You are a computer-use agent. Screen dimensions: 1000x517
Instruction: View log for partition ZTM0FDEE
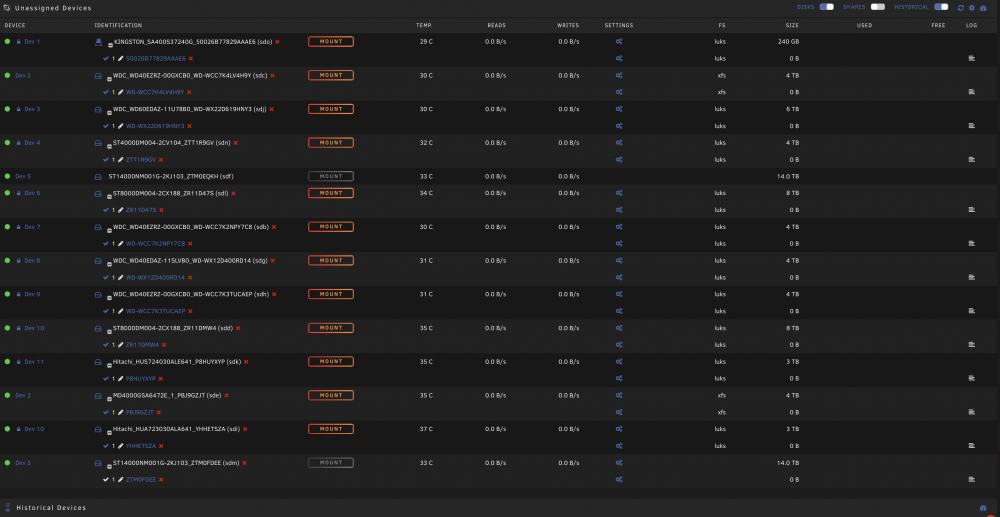[971, 479]
